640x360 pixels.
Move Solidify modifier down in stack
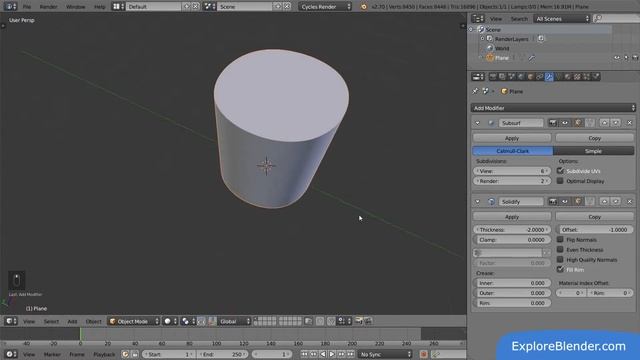(616, 202)
